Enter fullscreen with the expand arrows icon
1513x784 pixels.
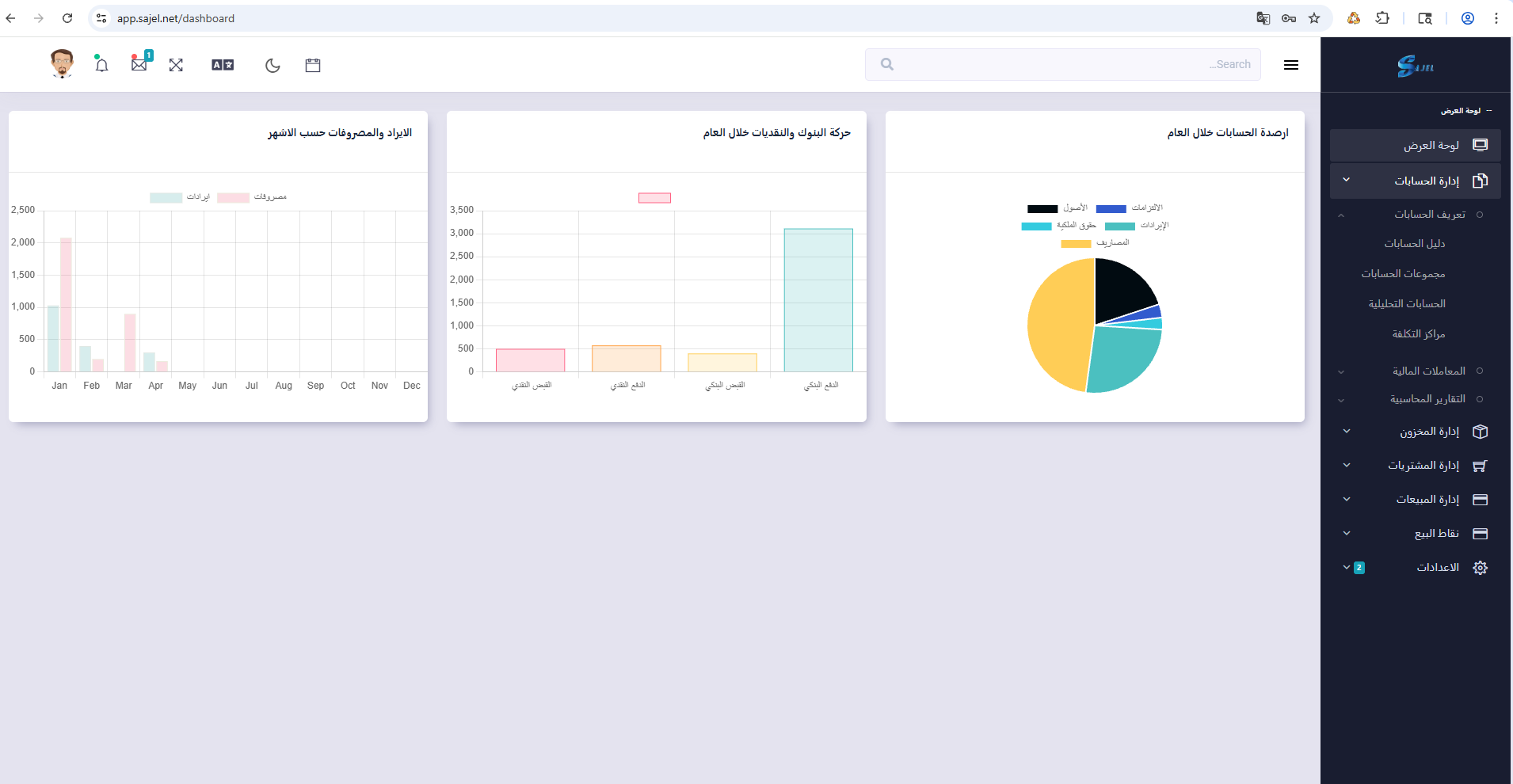(x=176, y=65)
